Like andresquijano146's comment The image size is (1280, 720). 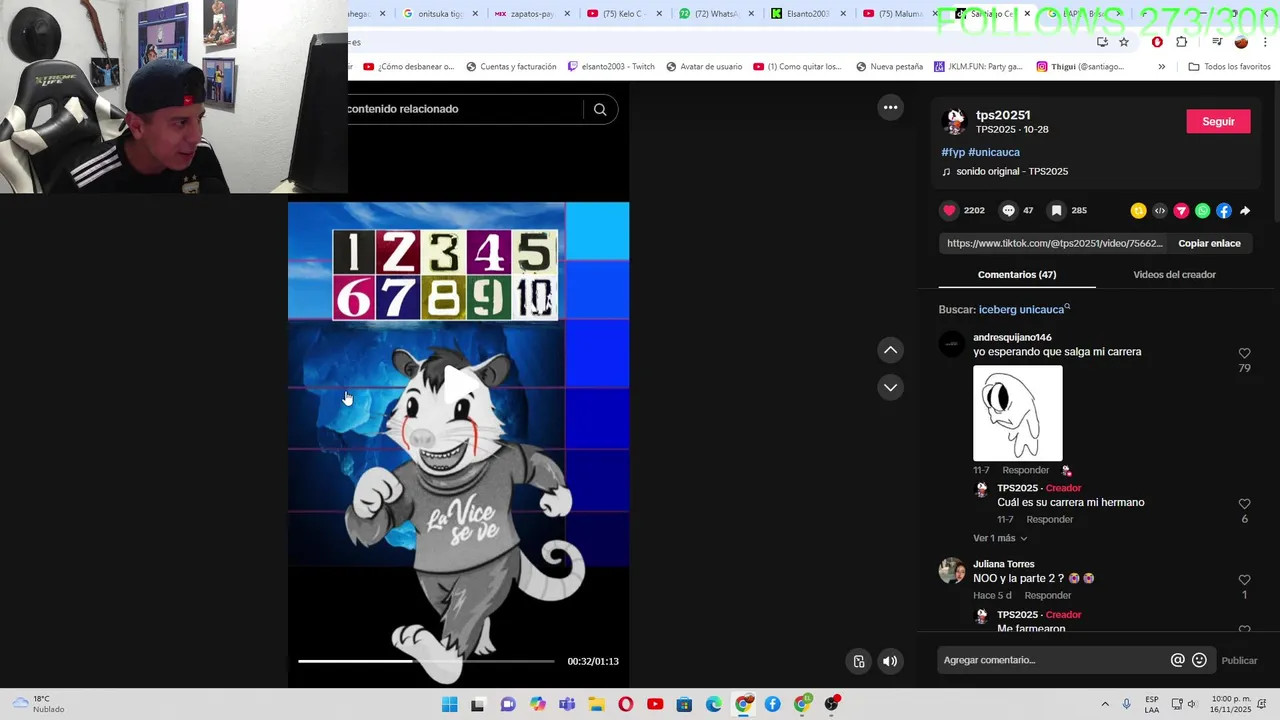click(1245, 353)
